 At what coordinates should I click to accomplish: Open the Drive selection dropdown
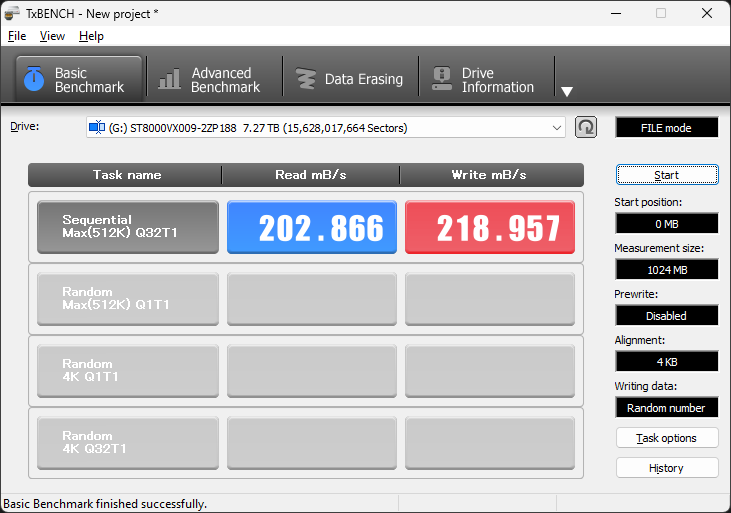click(557, 127)
